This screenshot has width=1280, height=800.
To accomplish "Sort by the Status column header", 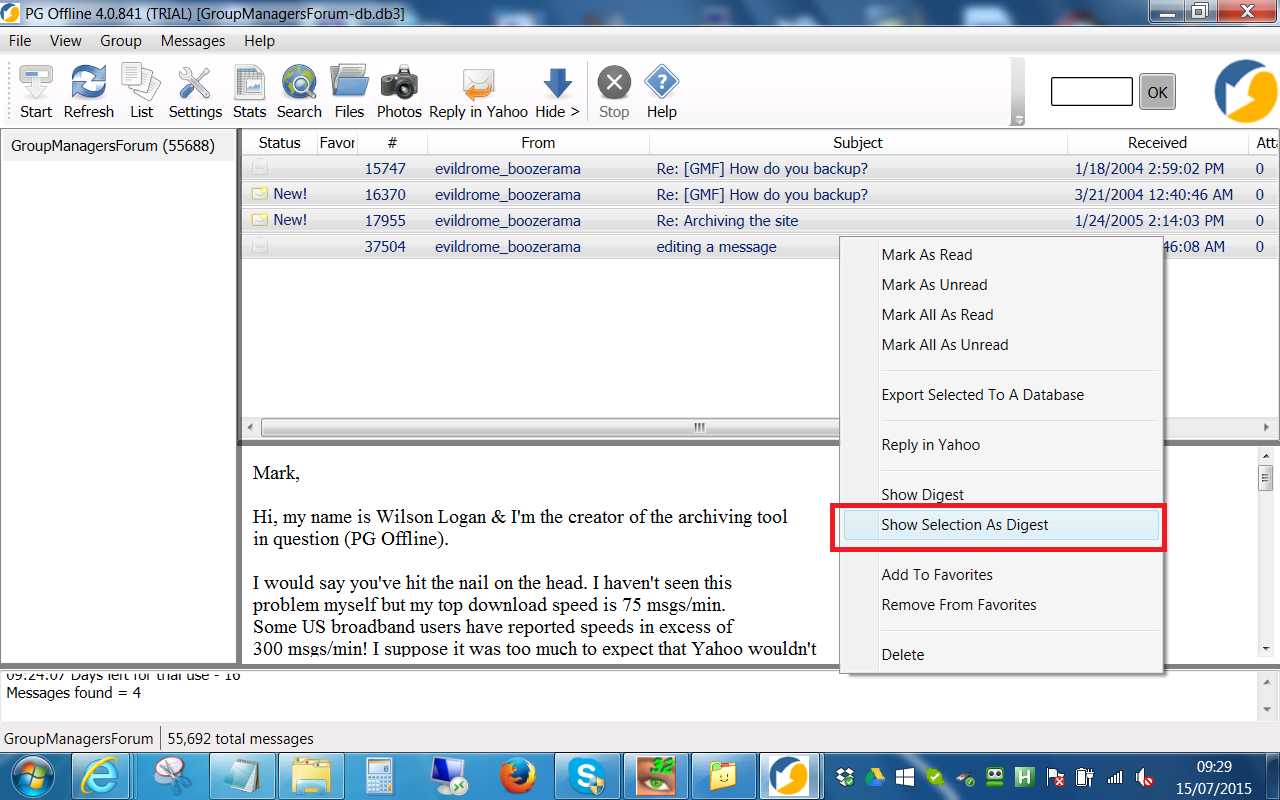I will (x=279, y=143).
